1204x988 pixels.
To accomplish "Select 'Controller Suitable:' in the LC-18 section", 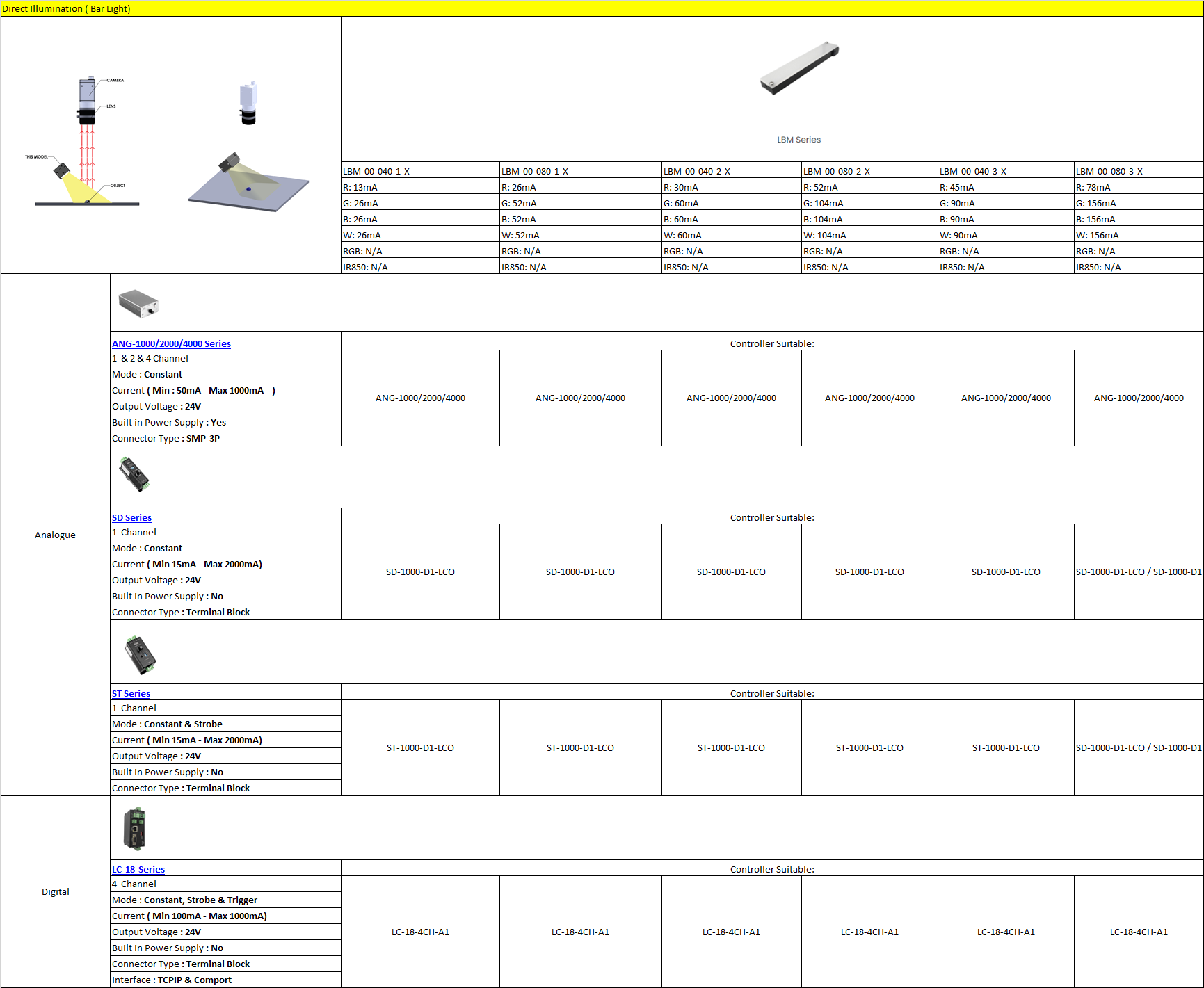I will 772,869.
